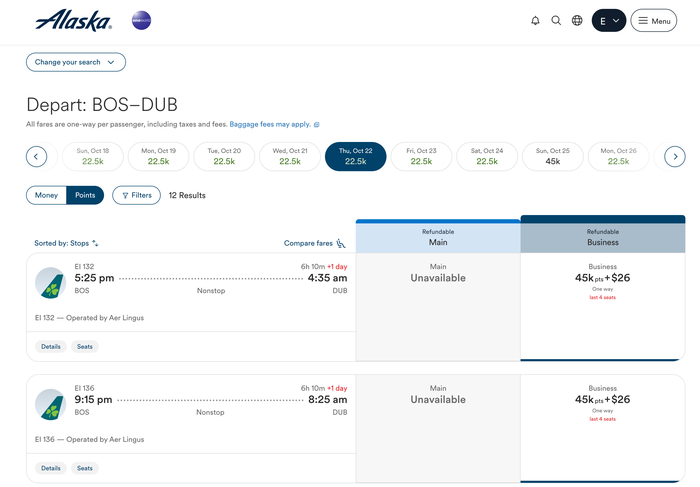
Task: Select Thu, Oct 22 date
Action: tap(355, 157)
